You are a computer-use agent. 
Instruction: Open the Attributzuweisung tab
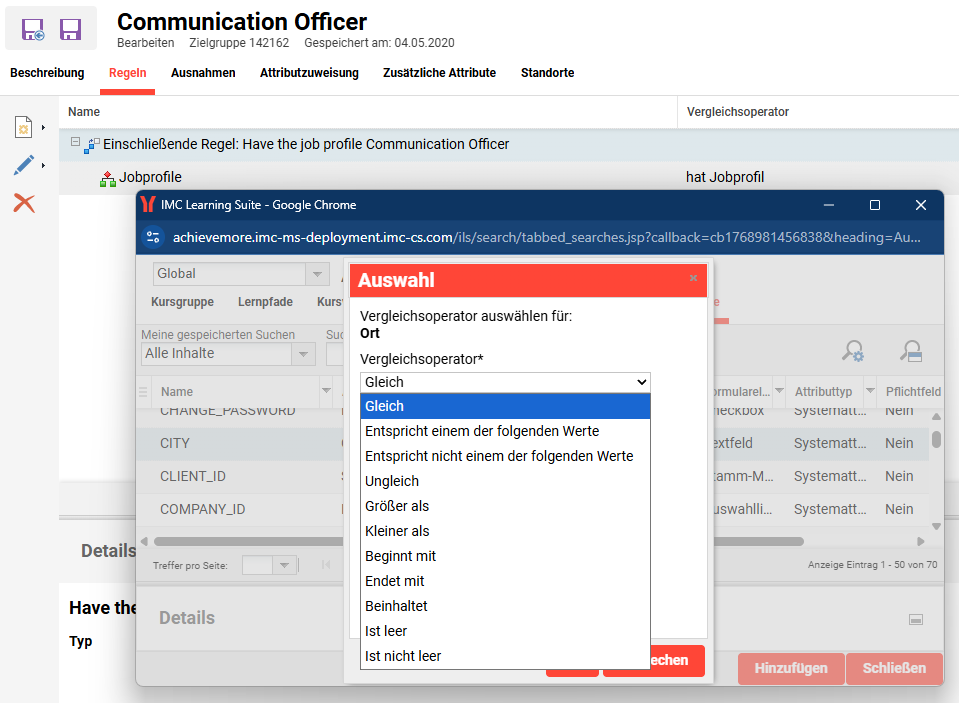click(309, 73)
